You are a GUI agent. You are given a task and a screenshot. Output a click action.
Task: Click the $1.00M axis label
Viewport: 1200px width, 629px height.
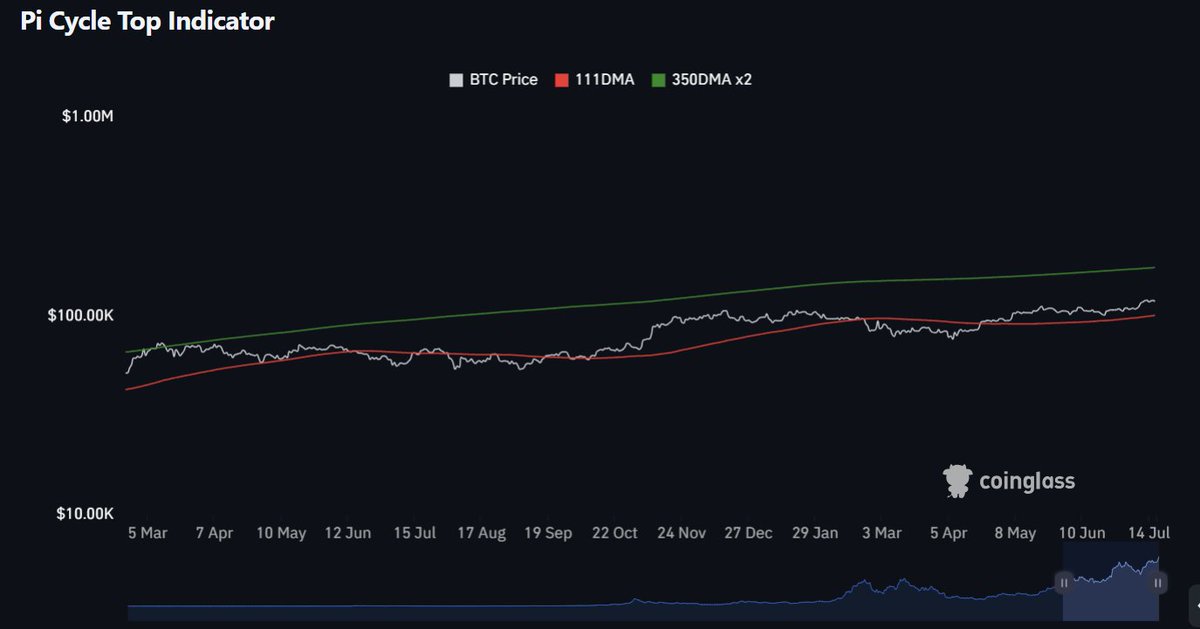88,115
